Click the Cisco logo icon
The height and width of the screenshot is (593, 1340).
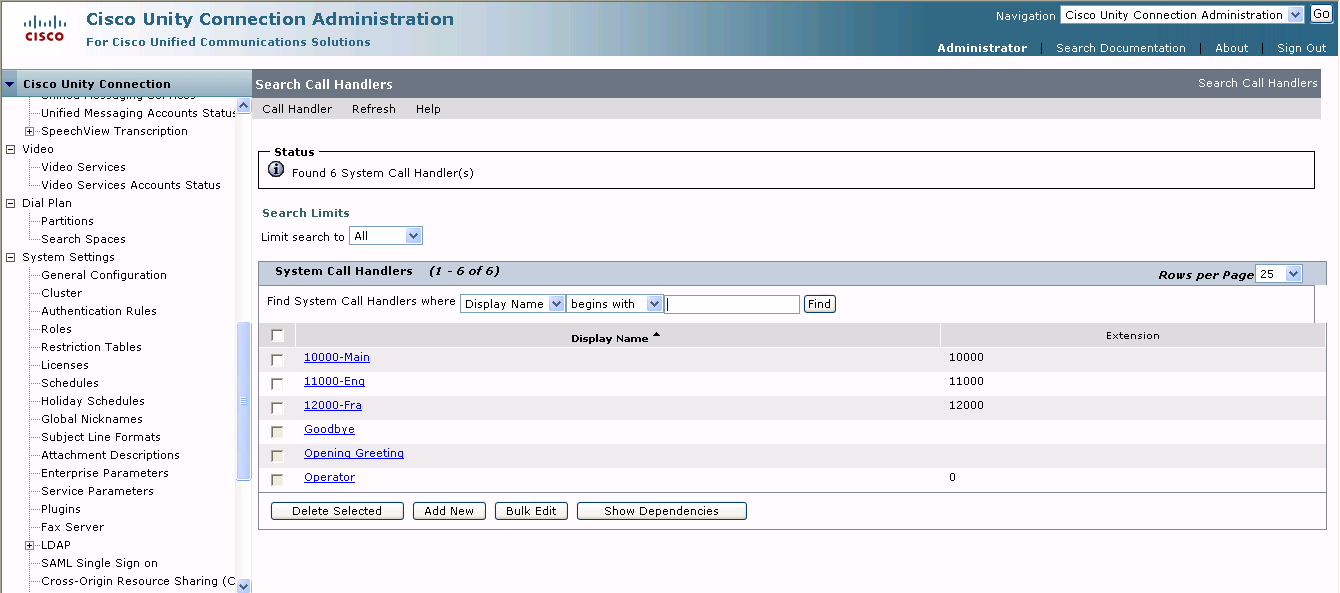[x=44, y=28]
